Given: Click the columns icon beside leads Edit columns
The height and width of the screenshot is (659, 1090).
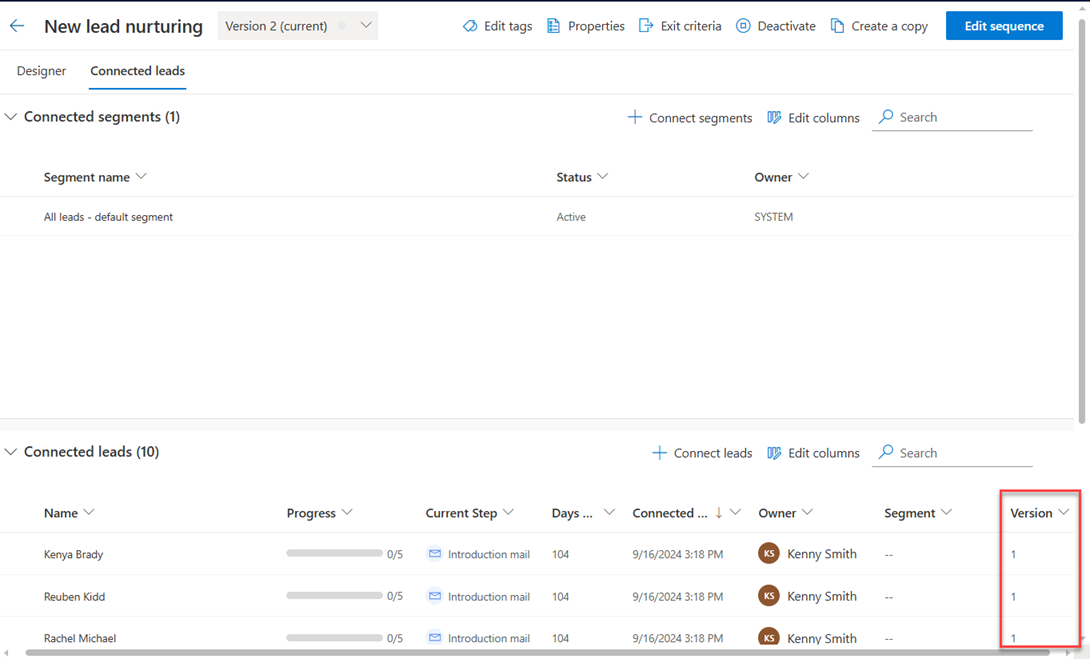Looking at the screenshot, I should click(774, 453).
